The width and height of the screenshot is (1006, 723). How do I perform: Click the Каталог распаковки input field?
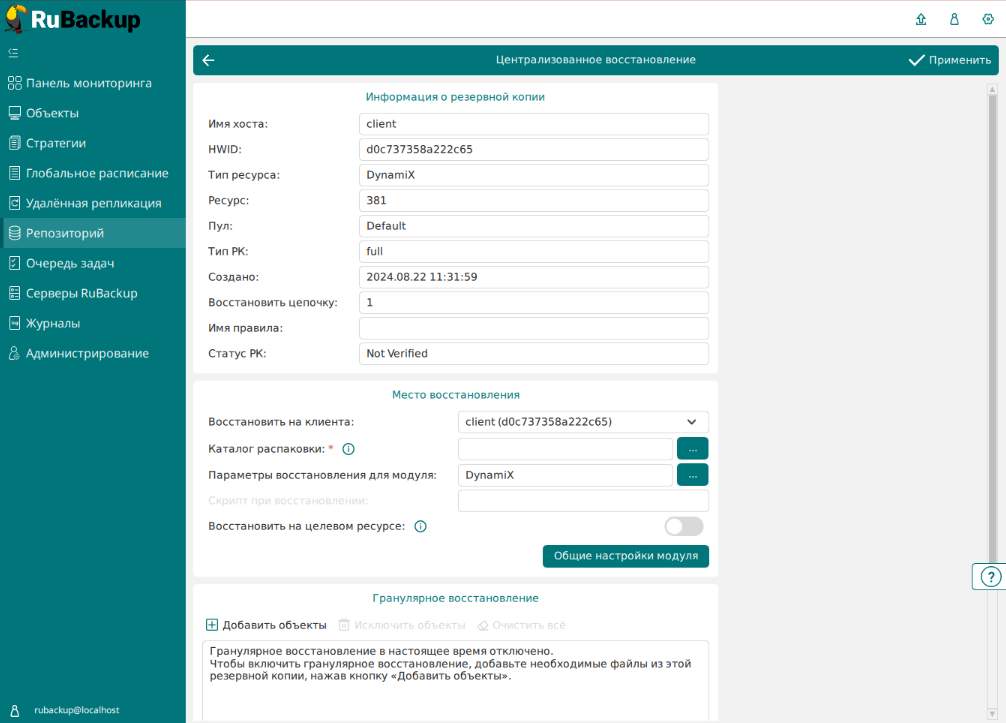pyautogui.click(x=565, y=449)
